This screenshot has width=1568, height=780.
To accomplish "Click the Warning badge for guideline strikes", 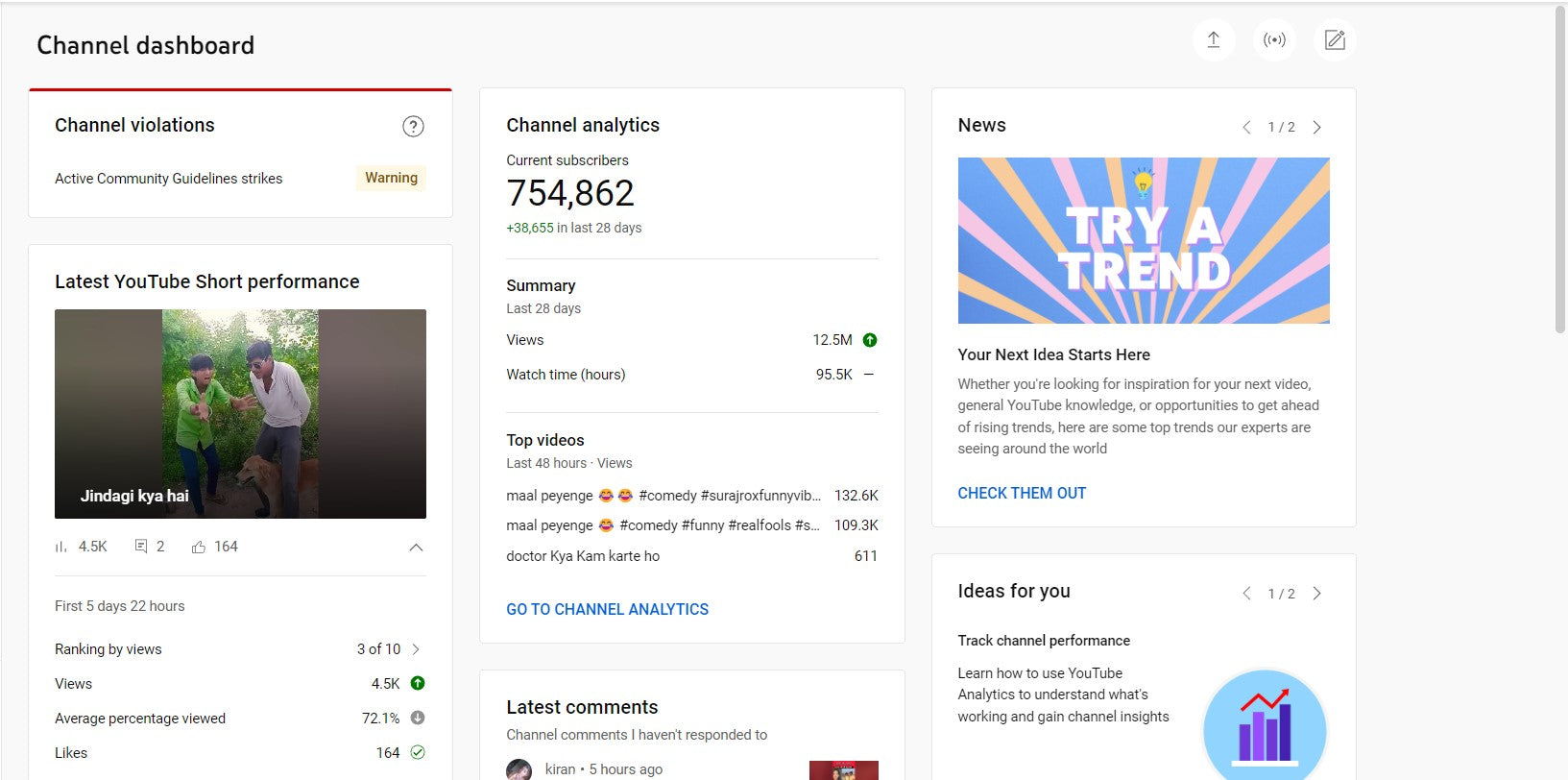I will point(391,178).
